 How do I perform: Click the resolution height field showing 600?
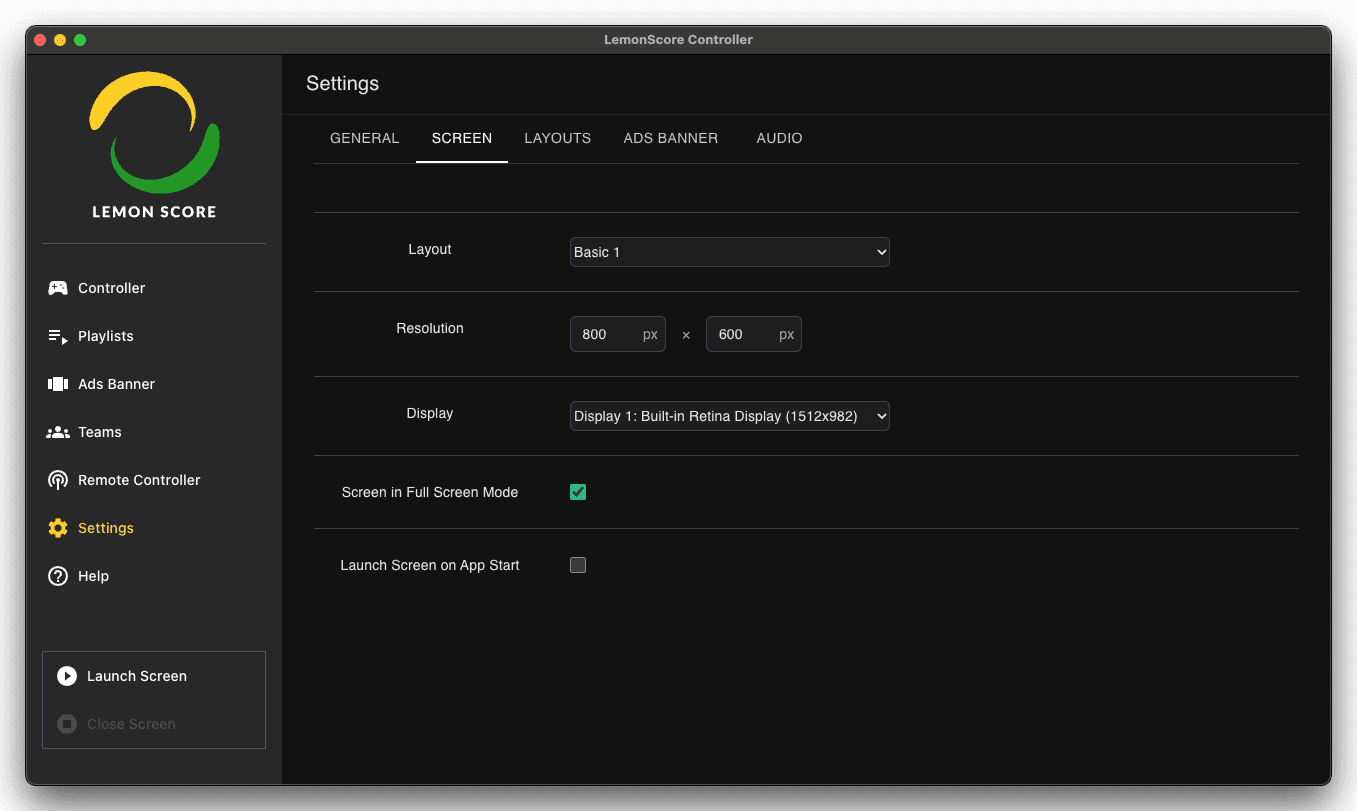pos(742,334)
